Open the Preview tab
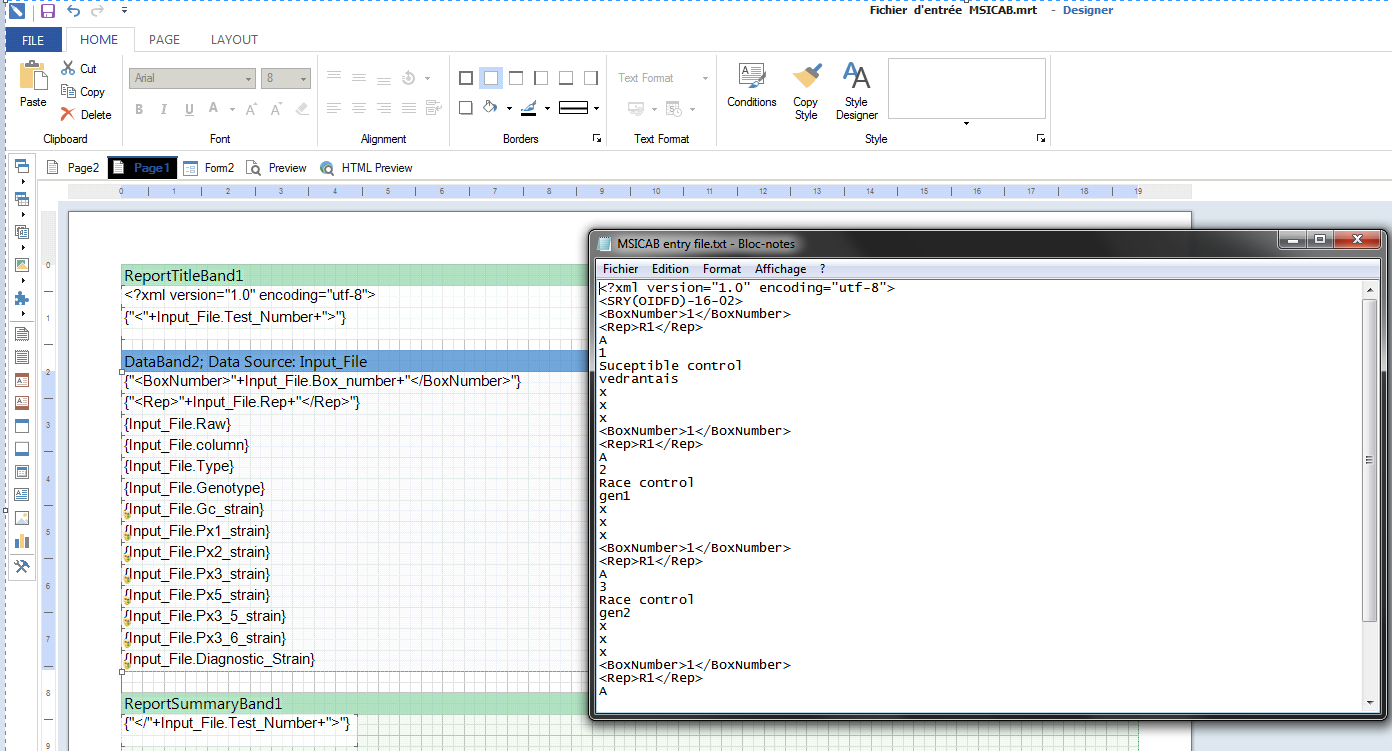The width and height of the screenshot is (1392, 751). [x=277, y=168]
